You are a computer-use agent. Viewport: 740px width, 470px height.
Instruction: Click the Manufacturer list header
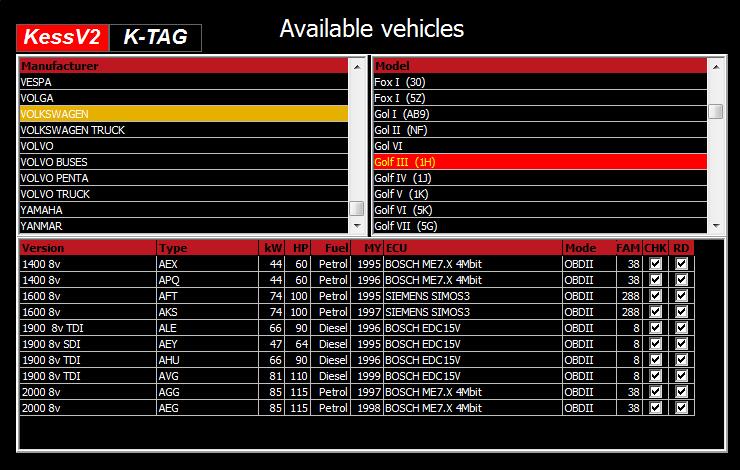coord(184,66)
